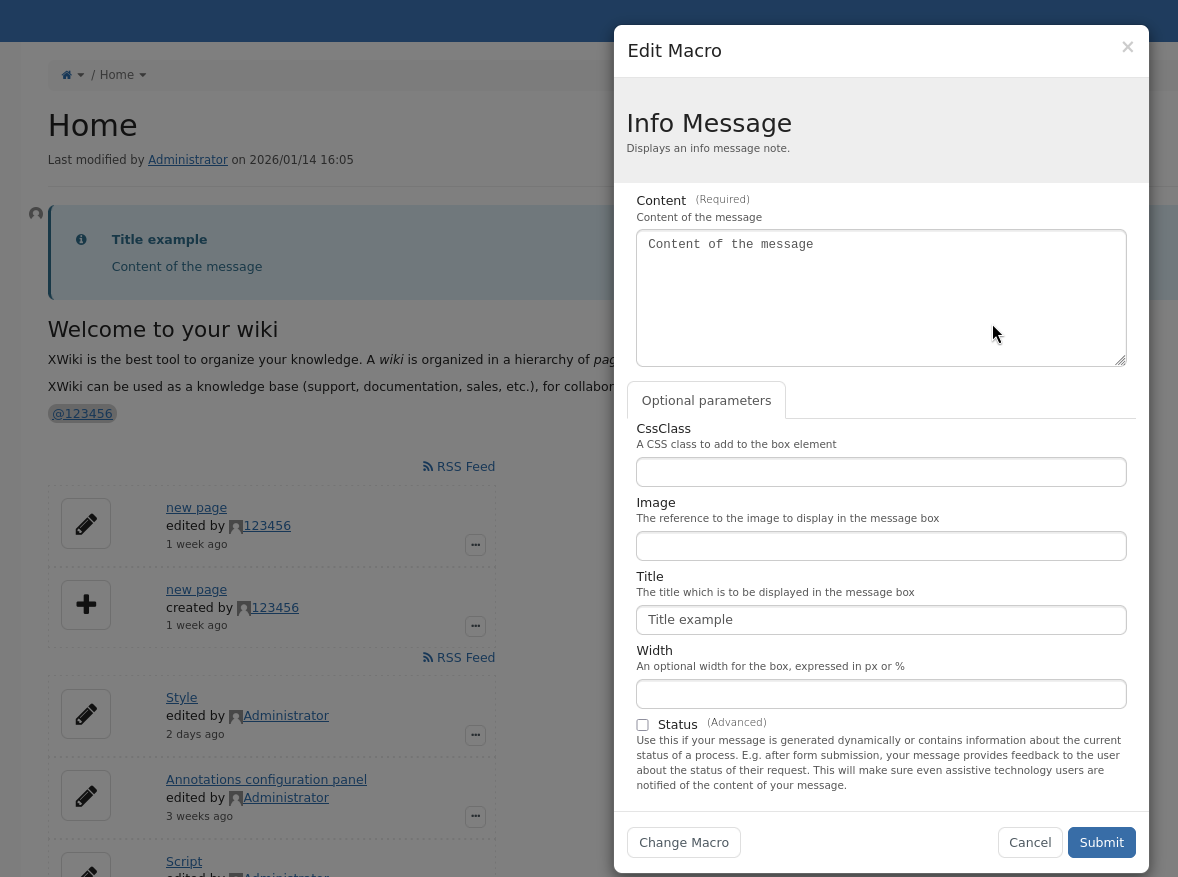Open the Administrator last-modified link
This screenshot has width=1178, height=877.
[188, 160]
